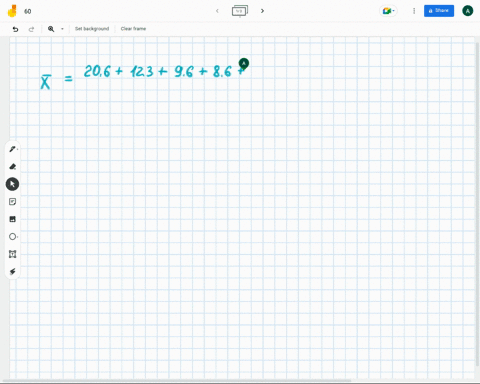Image resolution: width=480 pixels, height=384 pixels.
Task: Click the horizontal scrollbar at the bottom
Action: (x=177, y=380)
